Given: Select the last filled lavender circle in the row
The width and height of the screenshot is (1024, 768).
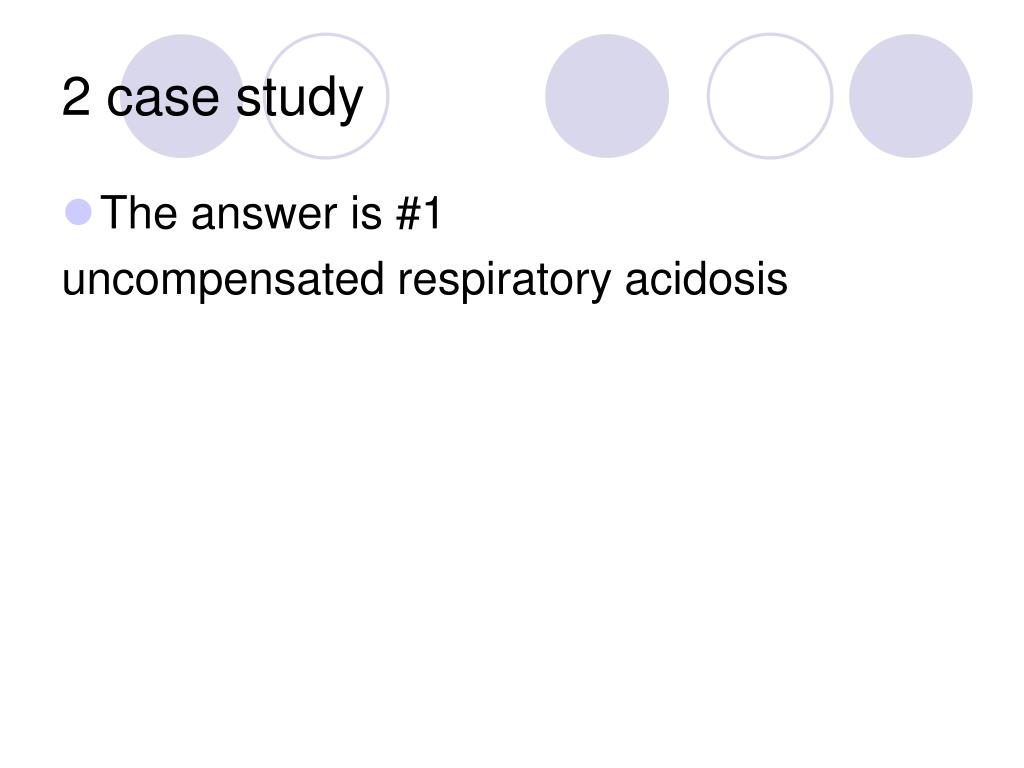Looking at the screenshot, I should [x=910, y=96].
